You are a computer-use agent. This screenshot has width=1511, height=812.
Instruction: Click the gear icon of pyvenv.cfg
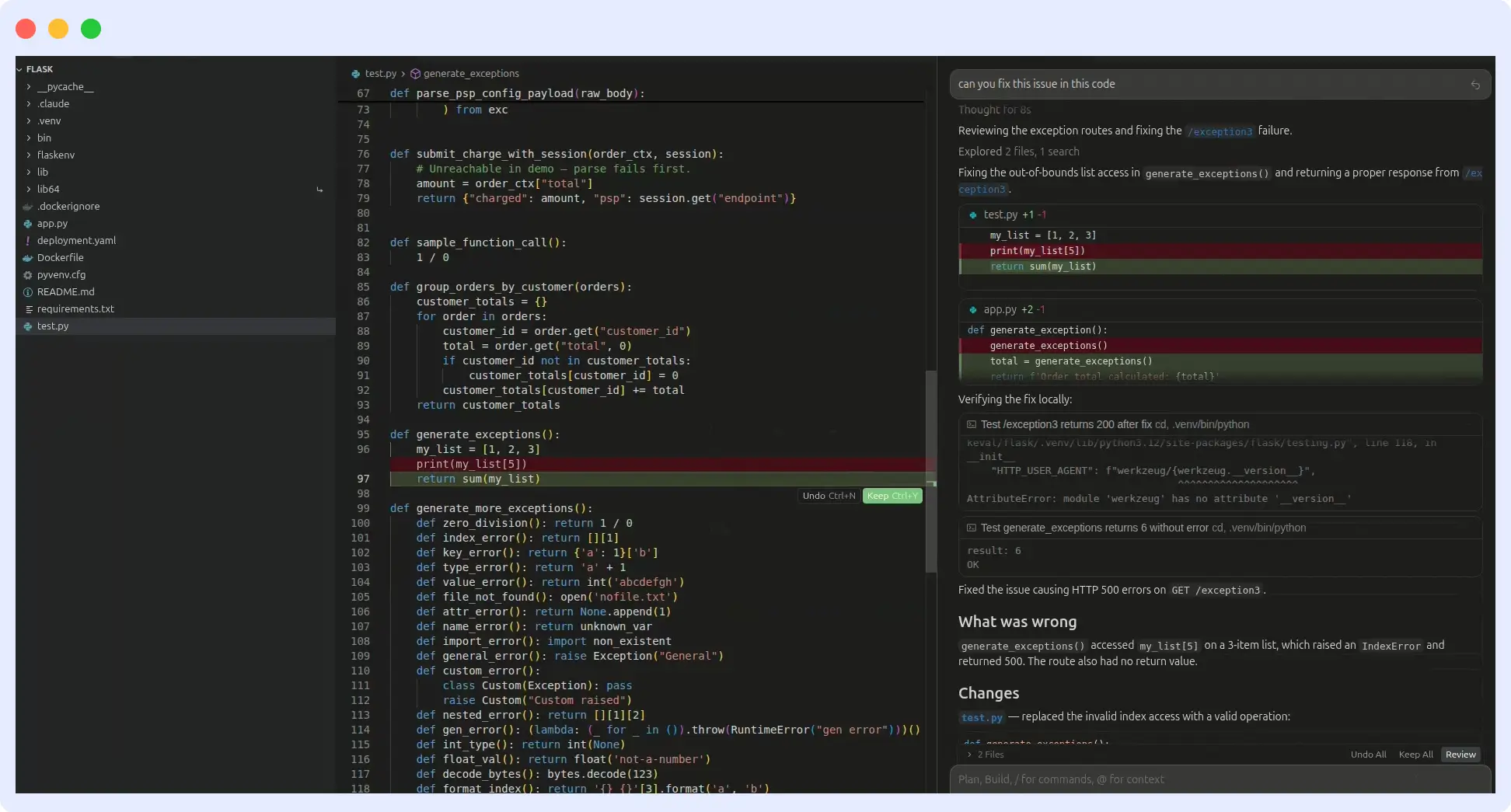pyautogui.click(x=28, y=275)
